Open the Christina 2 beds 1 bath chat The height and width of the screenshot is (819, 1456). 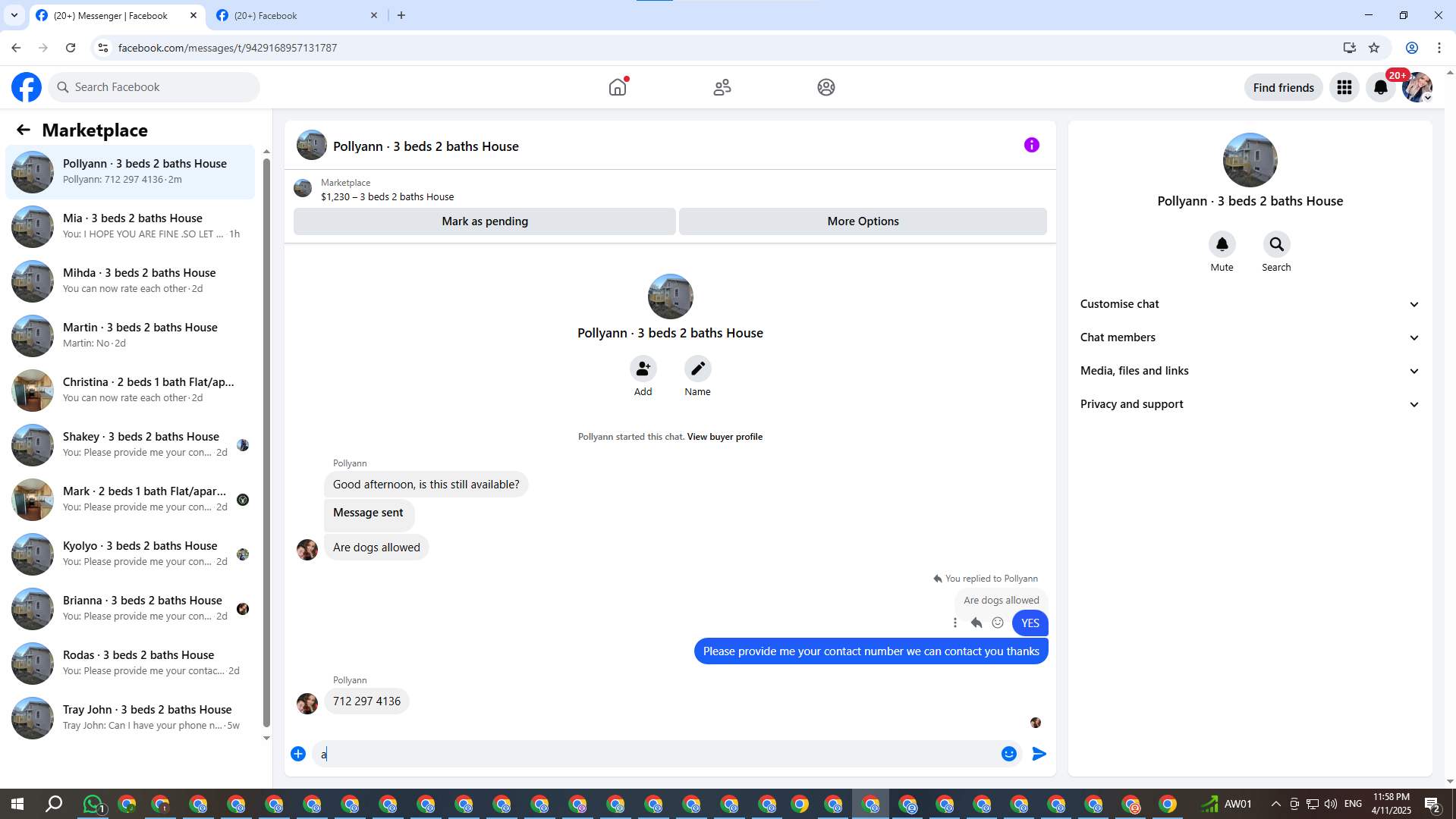pyautogui.click(x=131, y=391)
